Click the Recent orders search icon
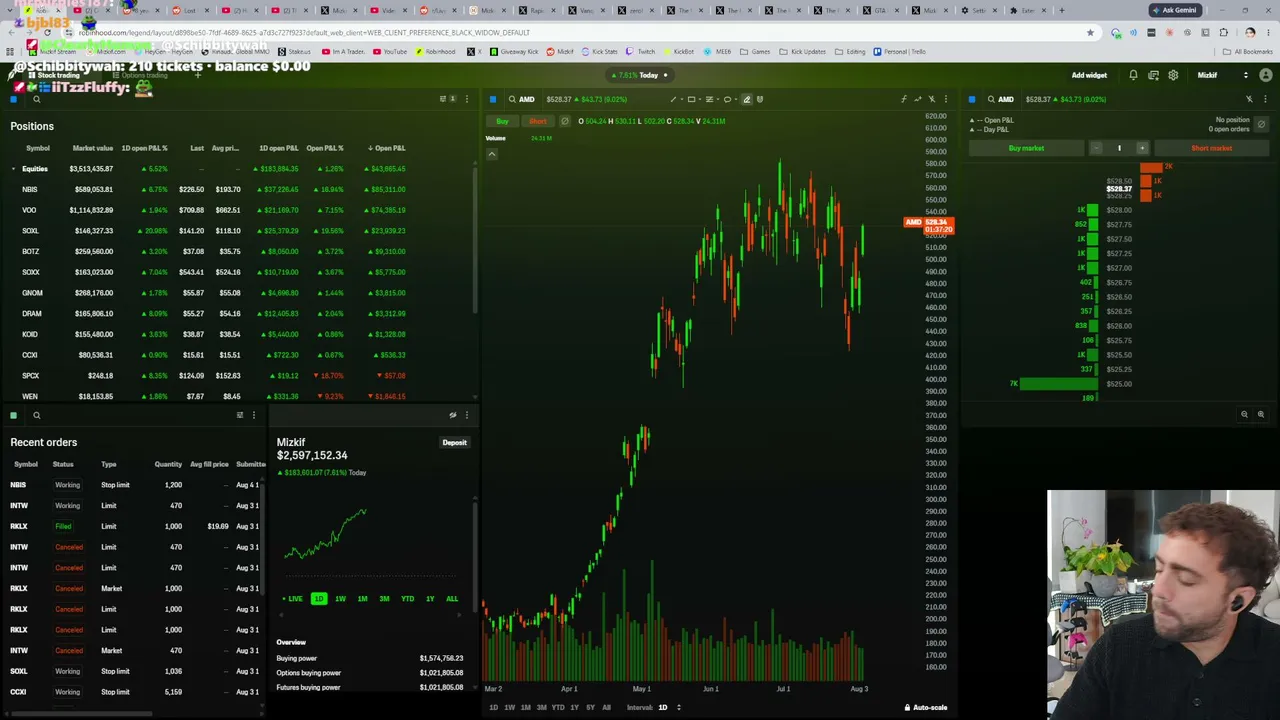1280x720 pixels. (36, 415)
